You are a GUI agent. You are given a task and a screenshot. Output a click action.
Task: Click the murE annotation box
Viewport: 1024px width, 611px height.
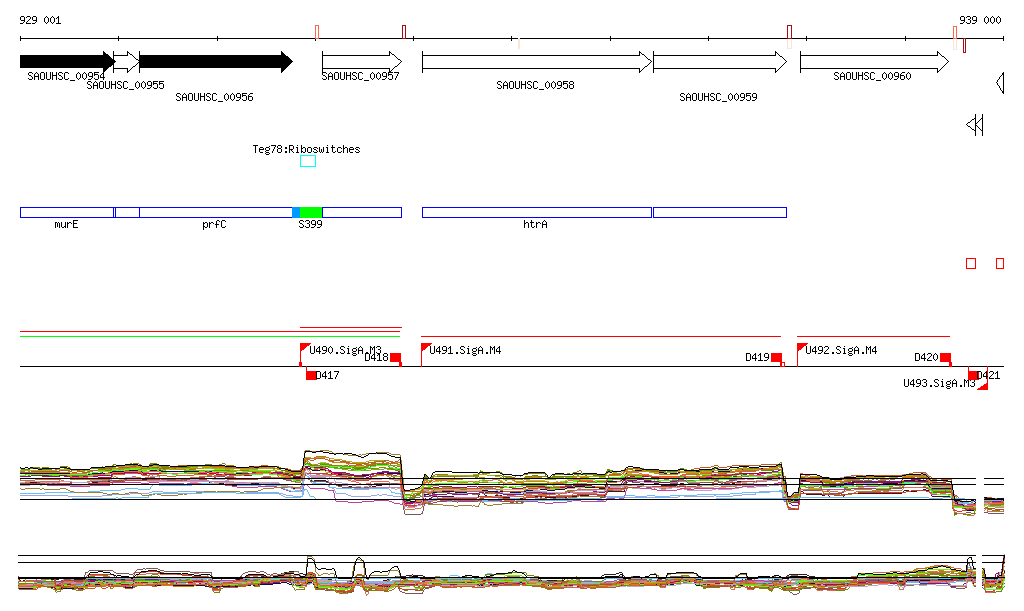(x=66, y=212)
